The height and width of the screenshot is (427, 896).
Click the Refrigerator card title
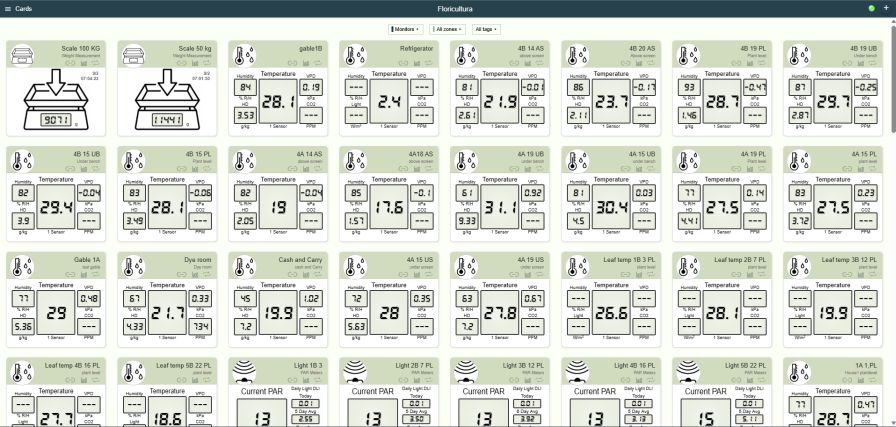(x=417, y=49)
